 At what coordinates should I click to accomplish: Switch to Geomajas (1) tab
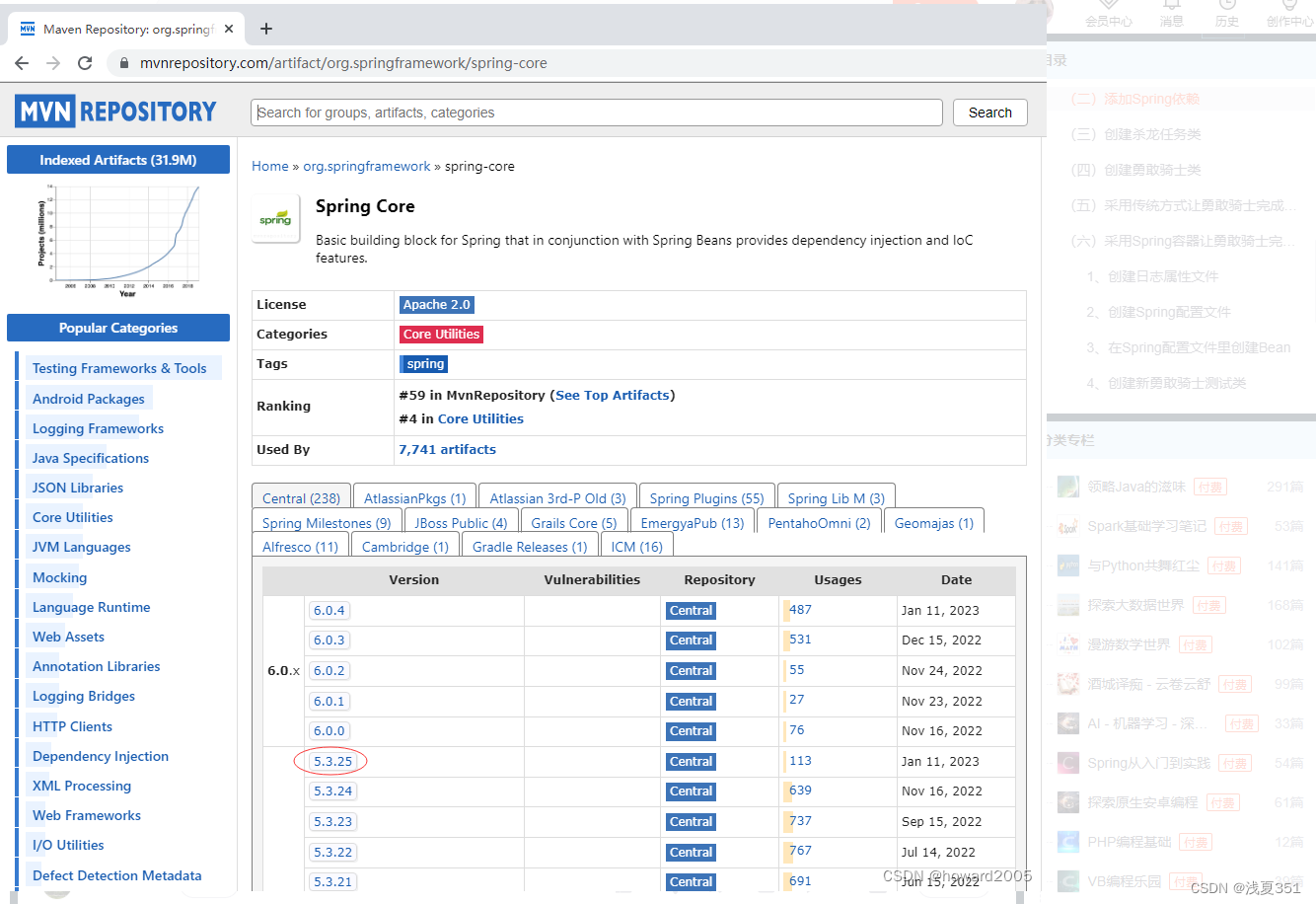click(x=933, y=523)
